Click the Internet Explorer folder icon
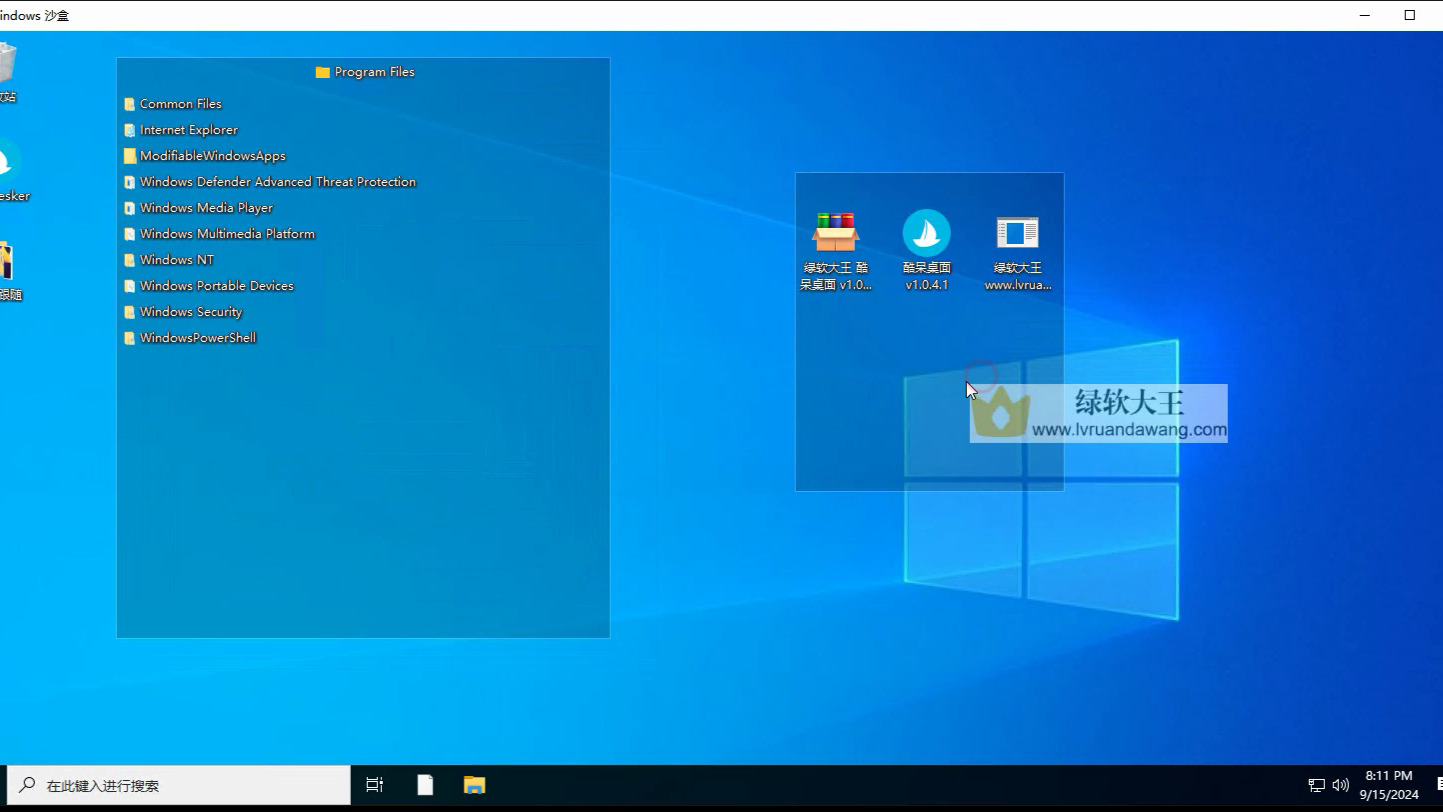1443x812 pixels. tap(130, 130)
